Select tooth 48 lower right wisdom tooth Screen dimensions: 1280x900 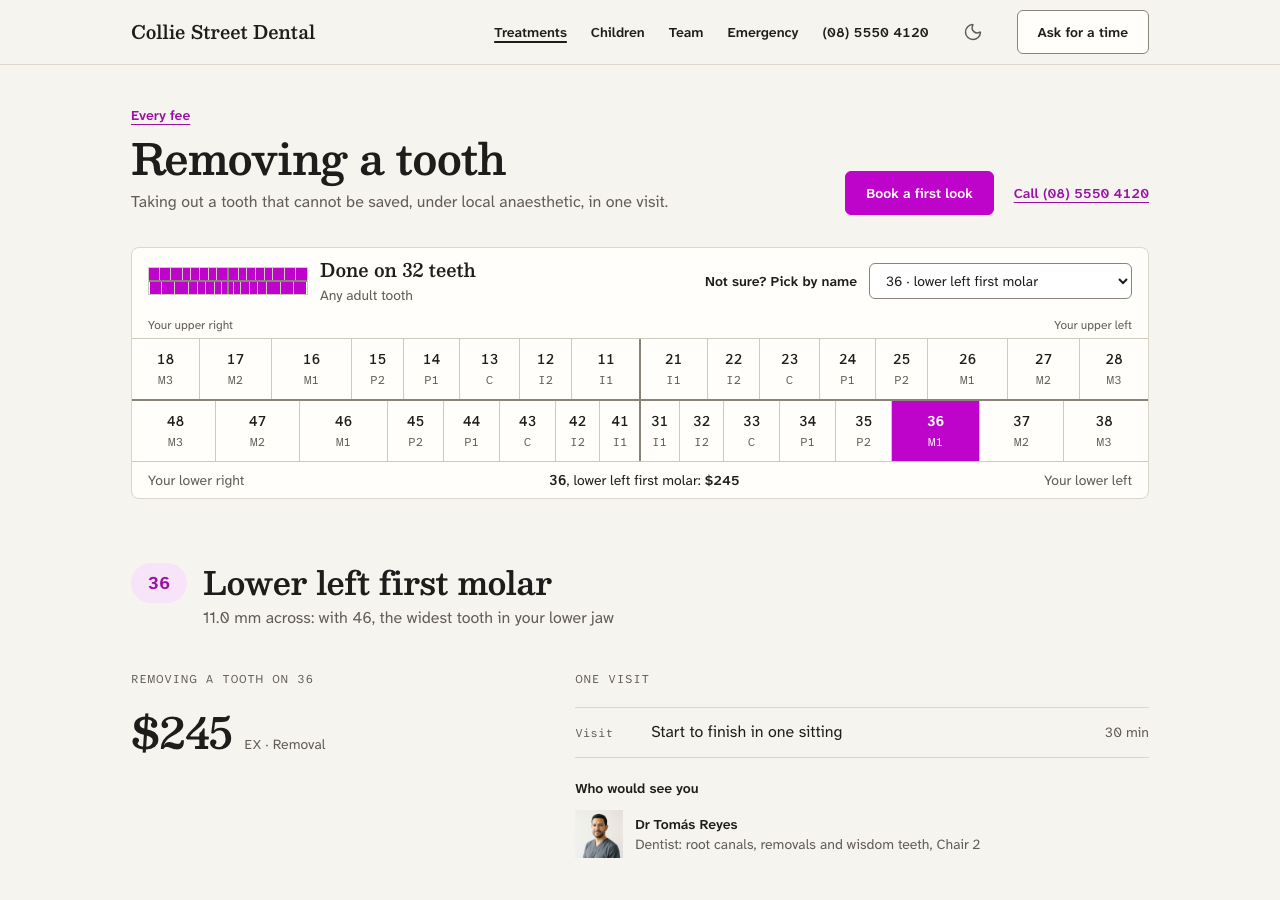click(x=174, y=431)
